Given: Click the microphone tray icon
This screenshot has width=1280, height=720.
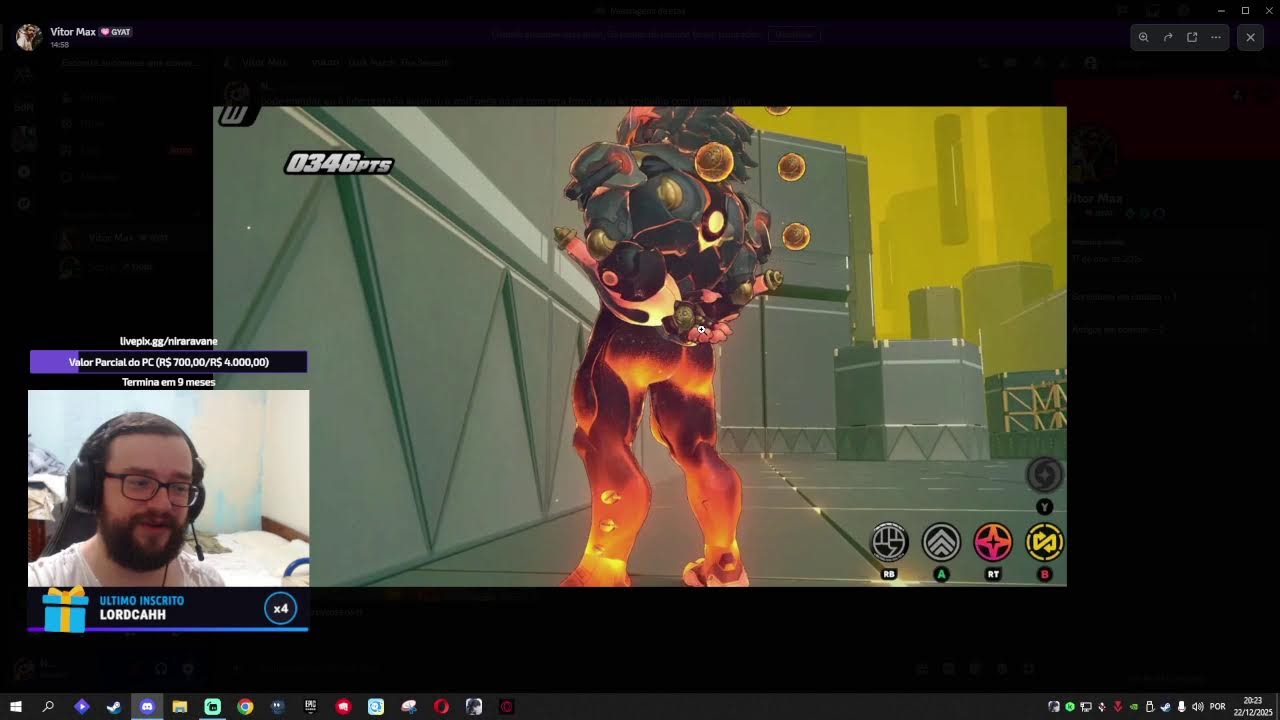Looking at the screenshot, I should (x=1181, y=707).
